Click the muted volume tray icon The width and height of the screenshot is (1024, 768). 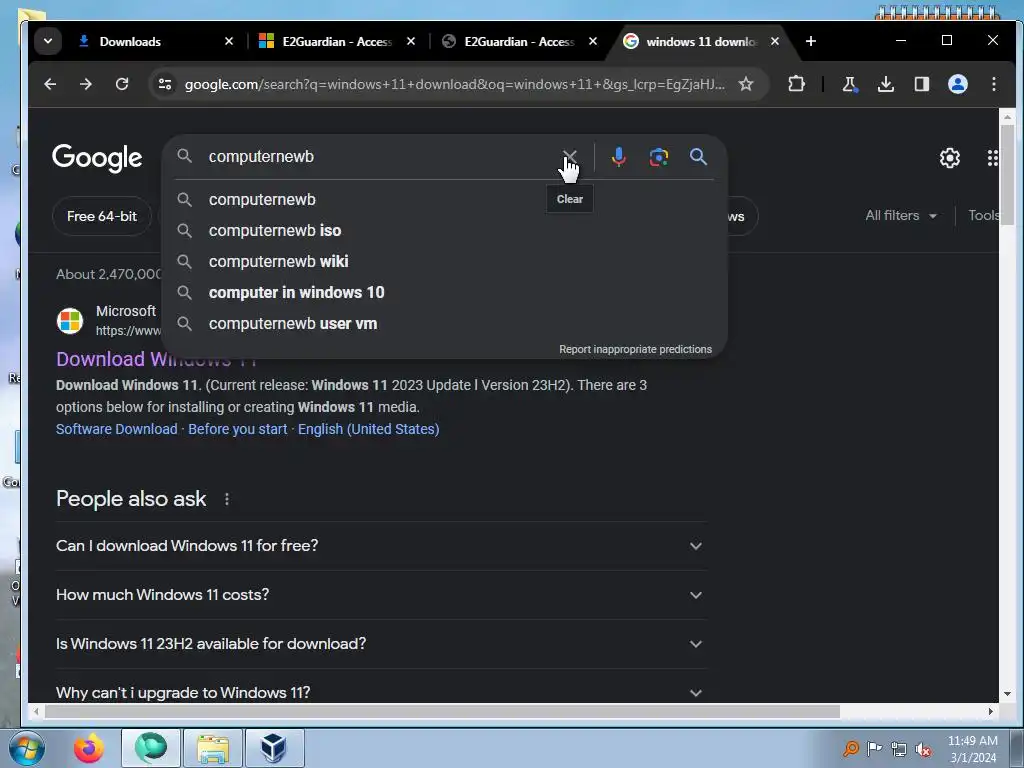[923, 750]
